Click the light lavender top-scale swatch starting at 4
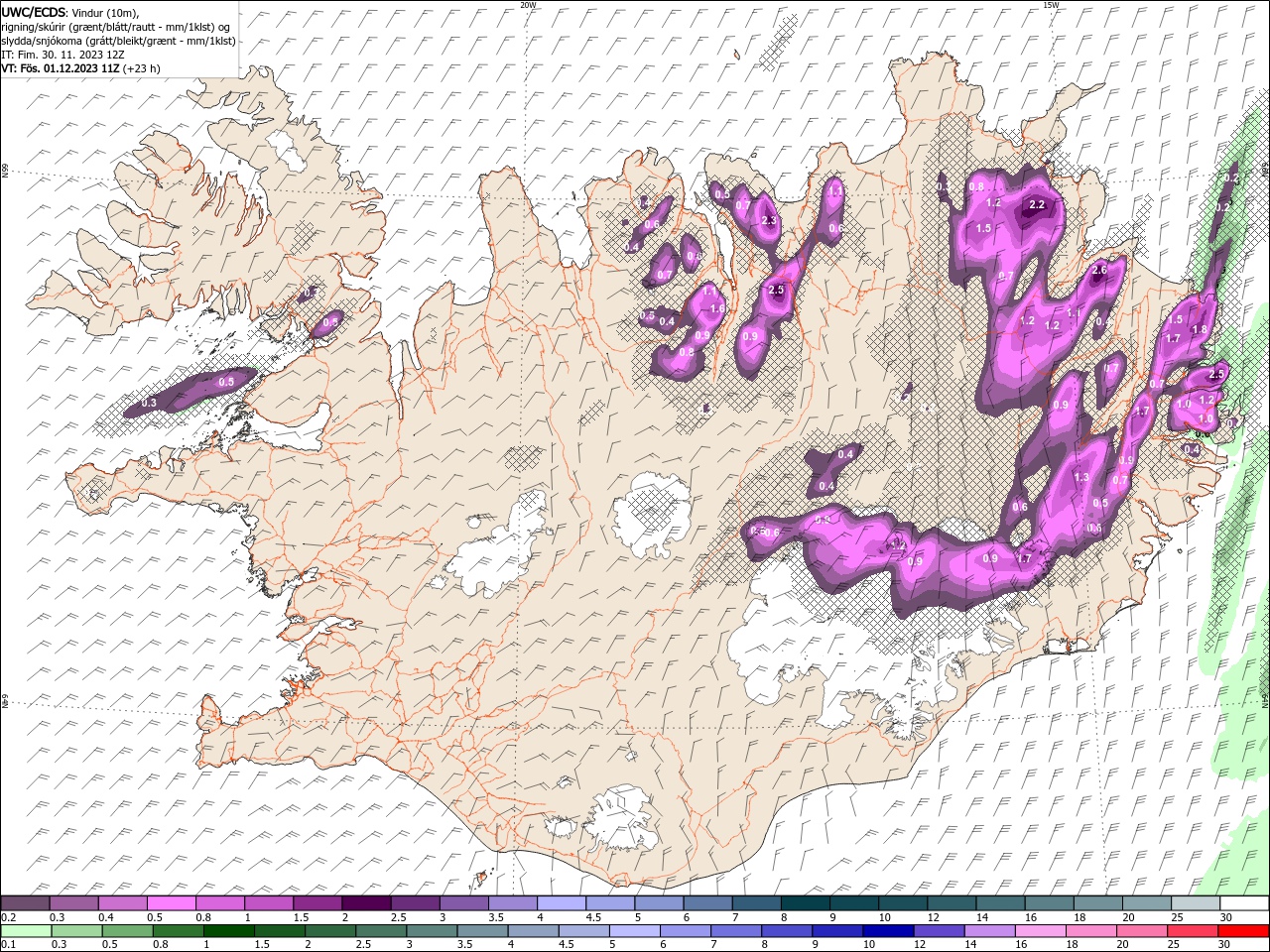 point(561,903)
